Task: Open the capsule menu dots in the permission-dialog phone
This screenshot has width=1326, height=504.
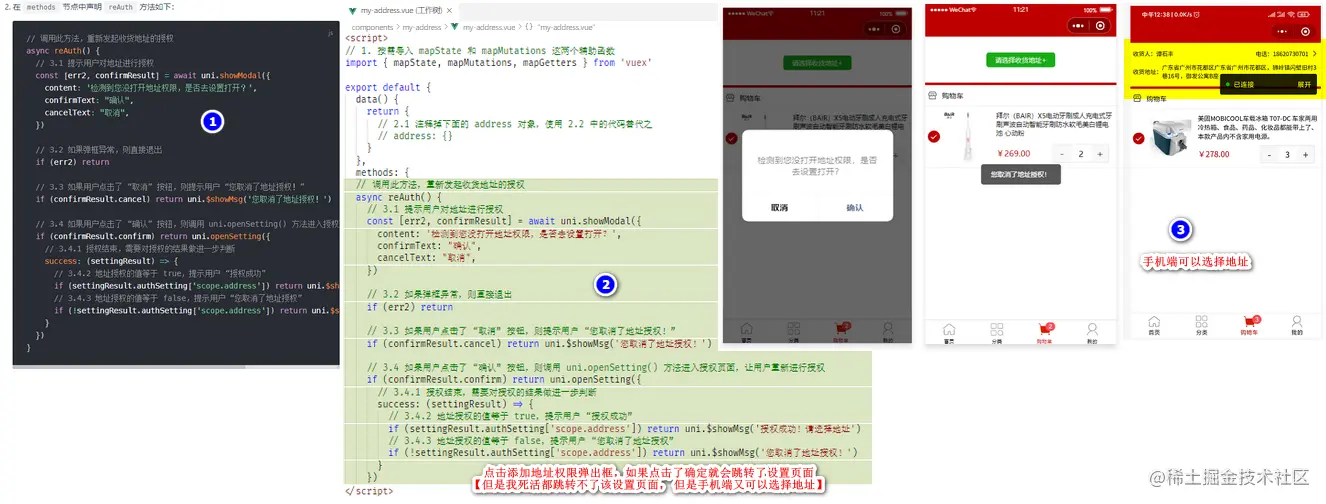Action: 874,29
